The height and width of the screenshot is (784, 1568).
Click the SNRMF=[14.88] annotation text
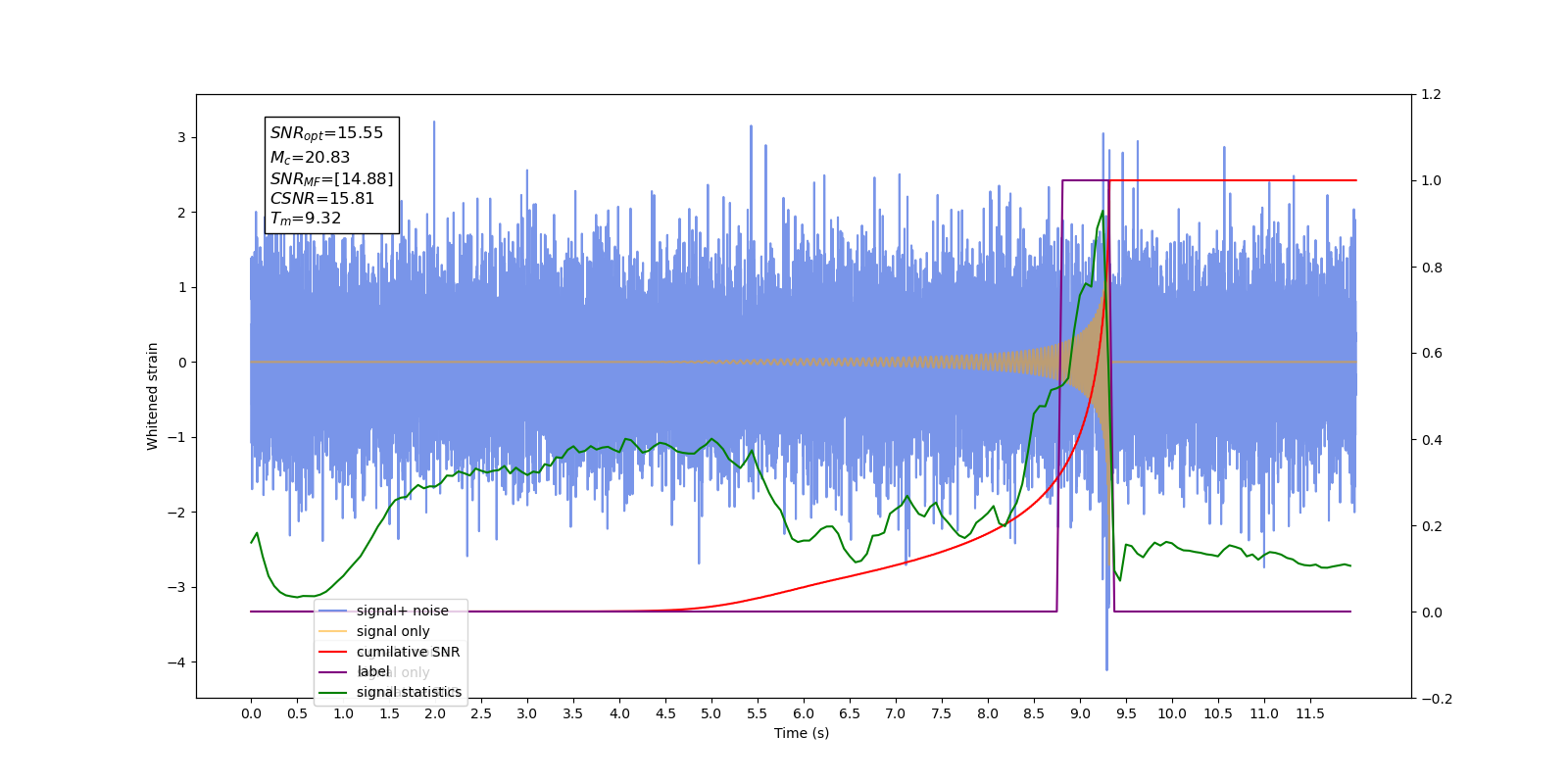tap(331, 178)
